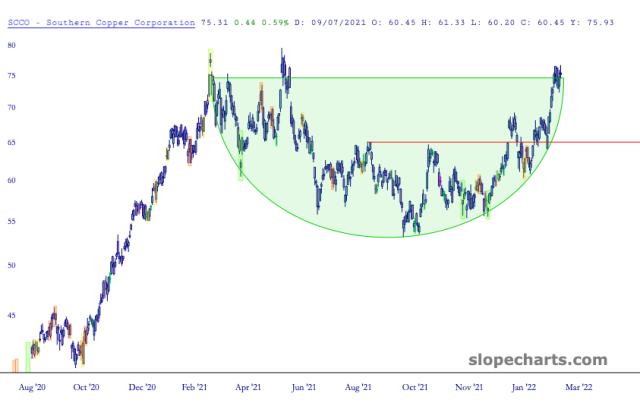Click the last price value 75.31
This screenshot has height=403, width=640.
point(214,20)
